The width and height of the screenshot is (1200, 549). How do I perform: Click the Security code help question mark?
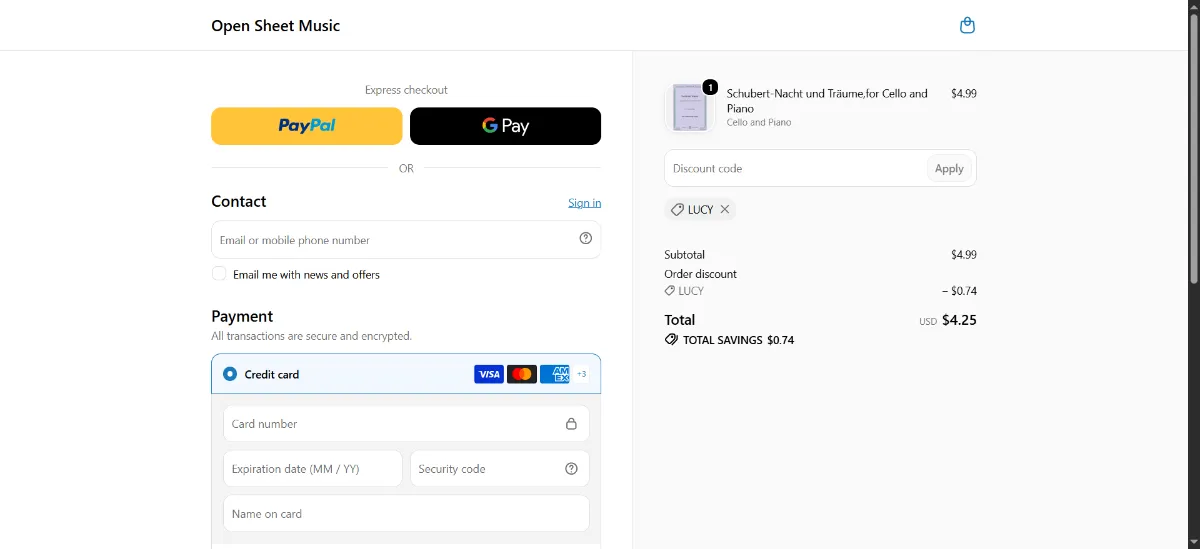coord(572,469)
